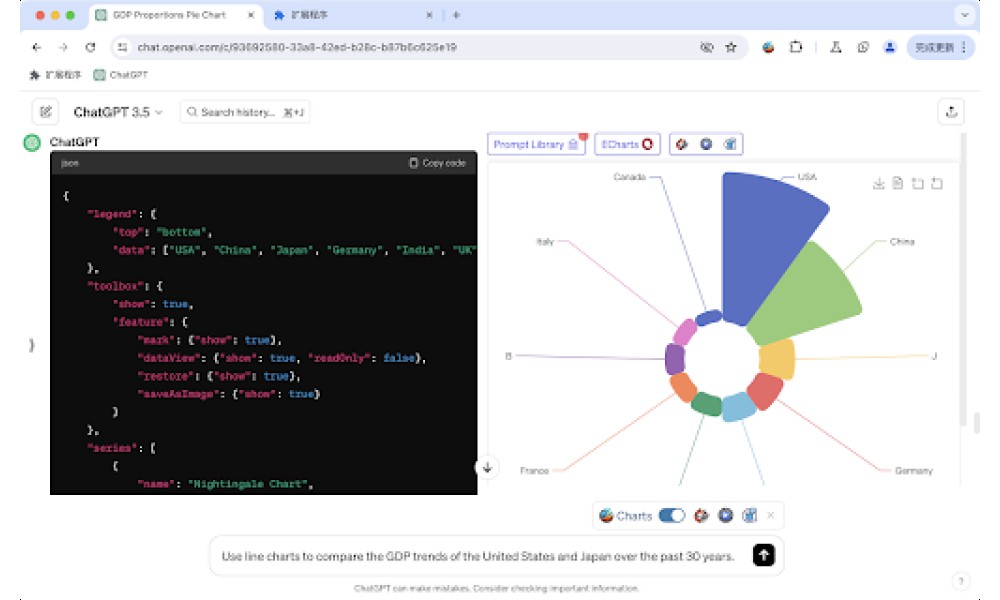The image size is (1000, 600).
Task: Open the Chrome Labs flask icon
Action: (x=835, y=47)
